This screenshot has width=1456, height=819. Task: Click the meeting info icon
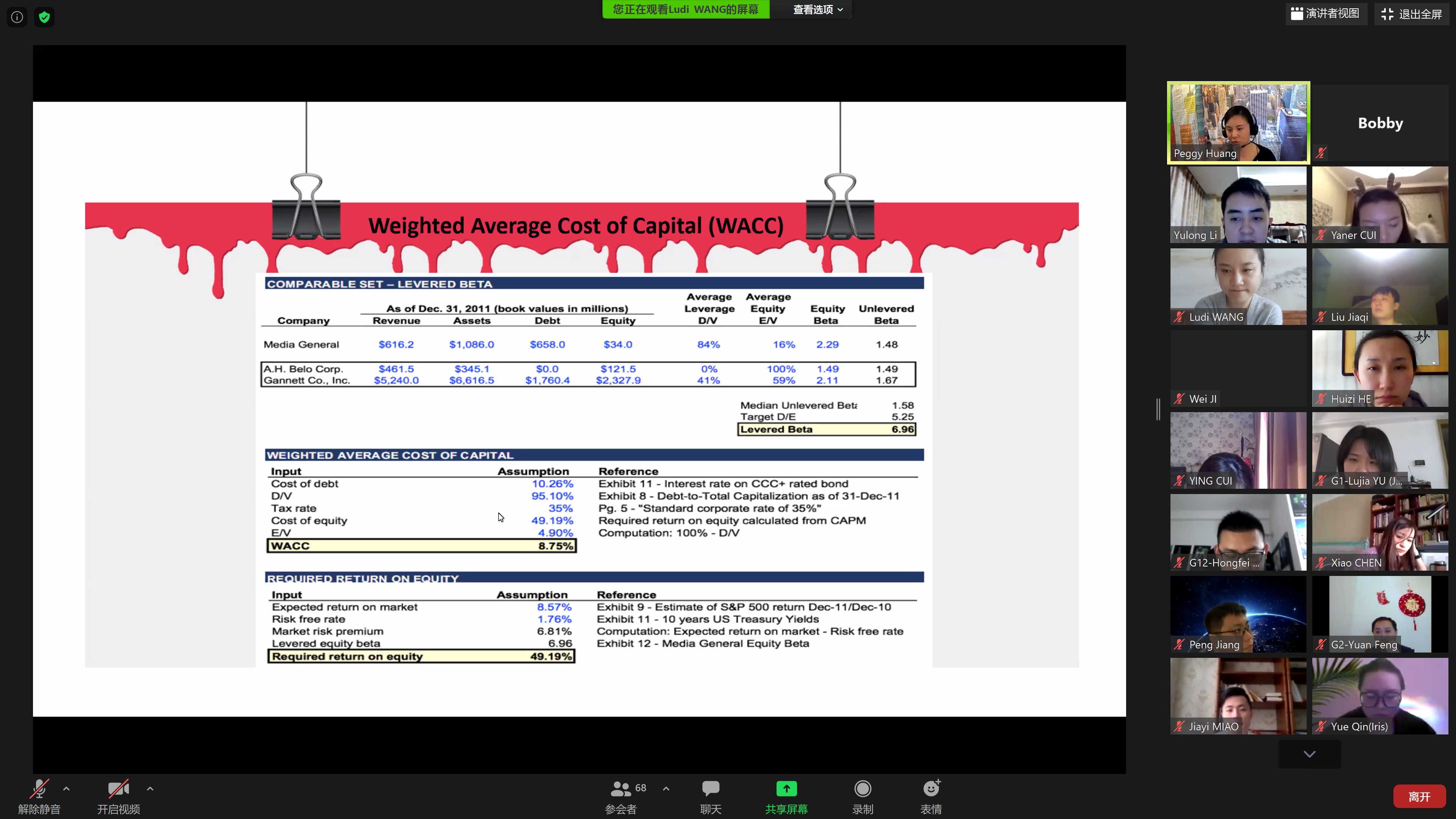click(17, 17)
